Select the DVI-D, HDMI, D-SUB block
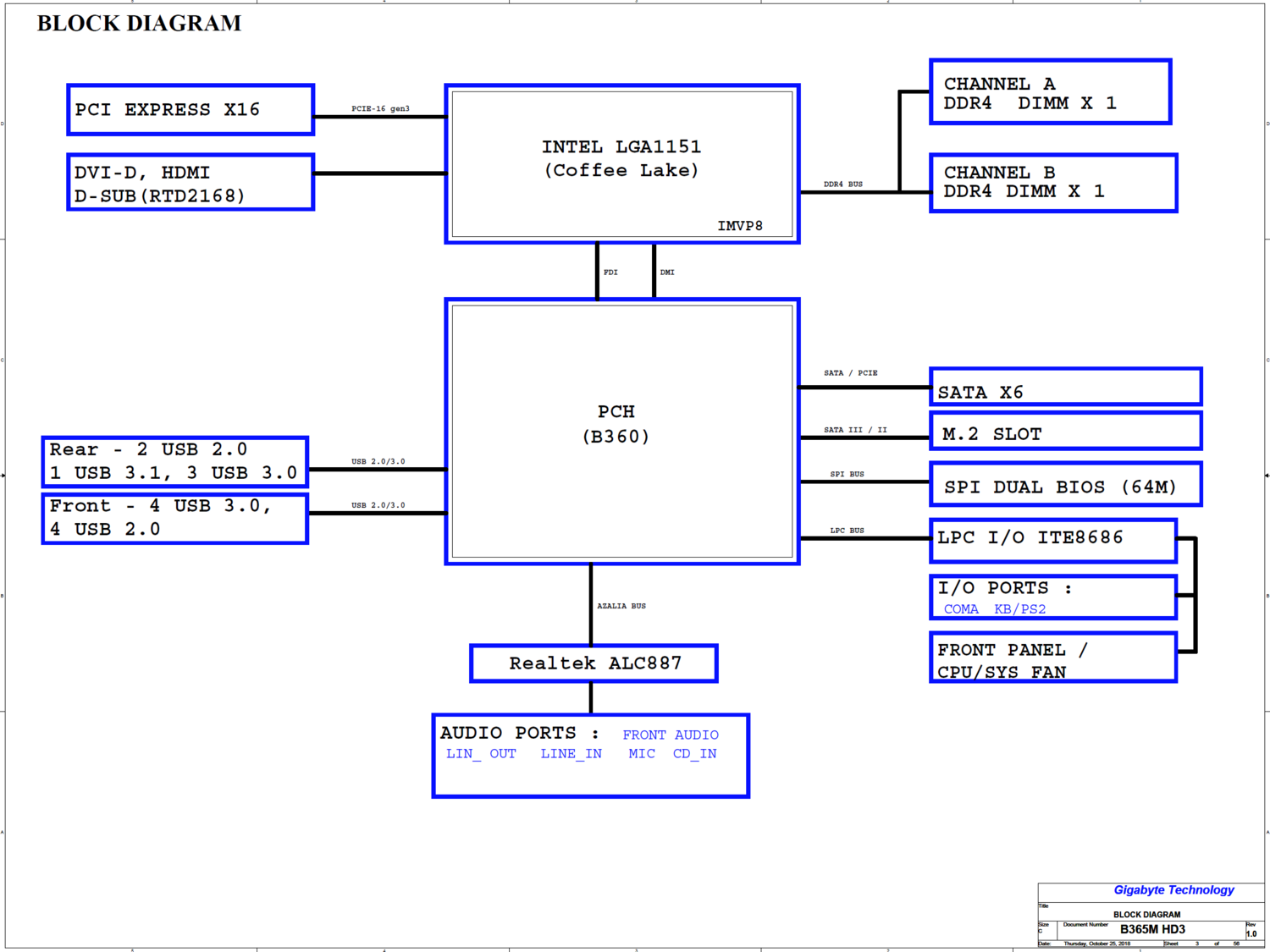Image resolution: width=1270 pixels, height=952 pixels. pyautogui.click(x=190, y=183)
